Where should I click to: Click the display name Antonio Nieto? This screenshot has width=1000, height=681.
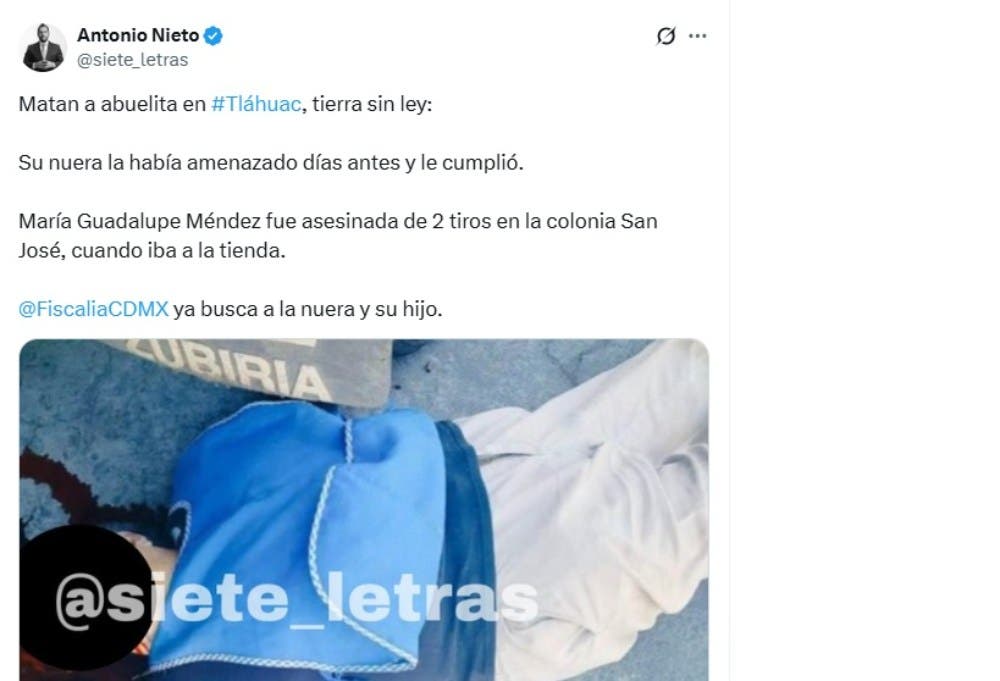[x=138, y=36]
